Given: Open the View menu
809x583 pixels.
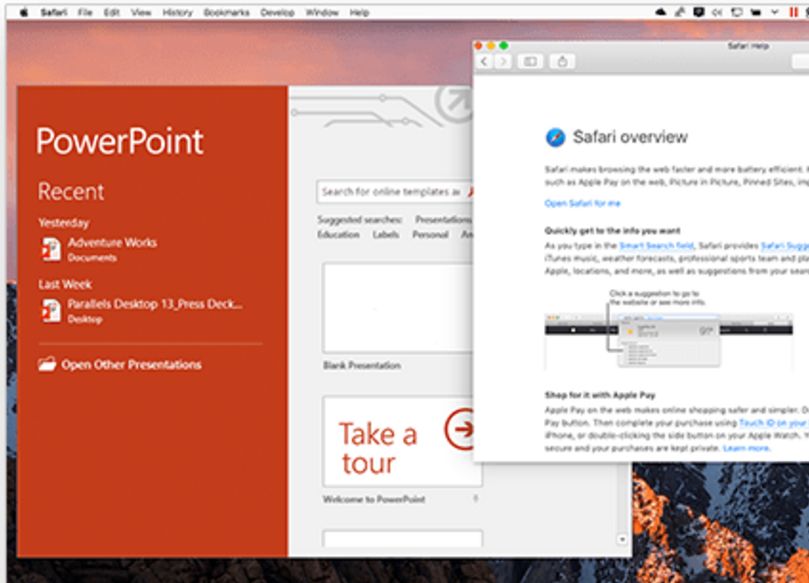Looking at the screenshot, I should pos(141,12).
